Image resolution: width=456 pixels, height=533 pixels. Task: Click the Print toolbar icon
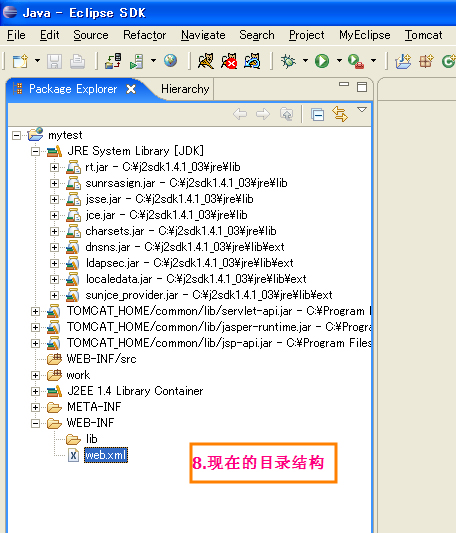pyautogui.click(x=77, y=62)
